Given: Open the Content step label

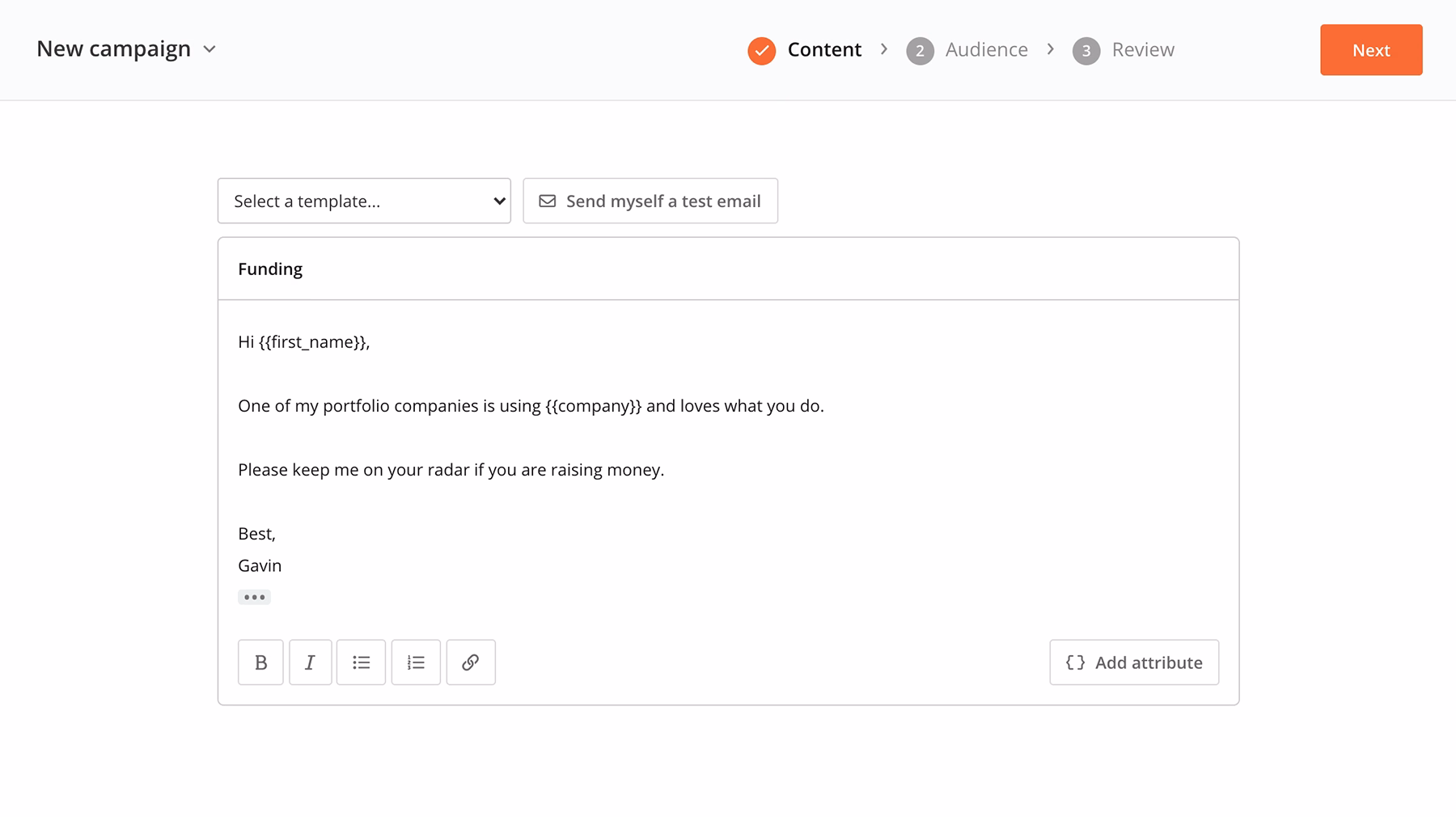Looking at the screenshot, I should [x=823, y=50].
